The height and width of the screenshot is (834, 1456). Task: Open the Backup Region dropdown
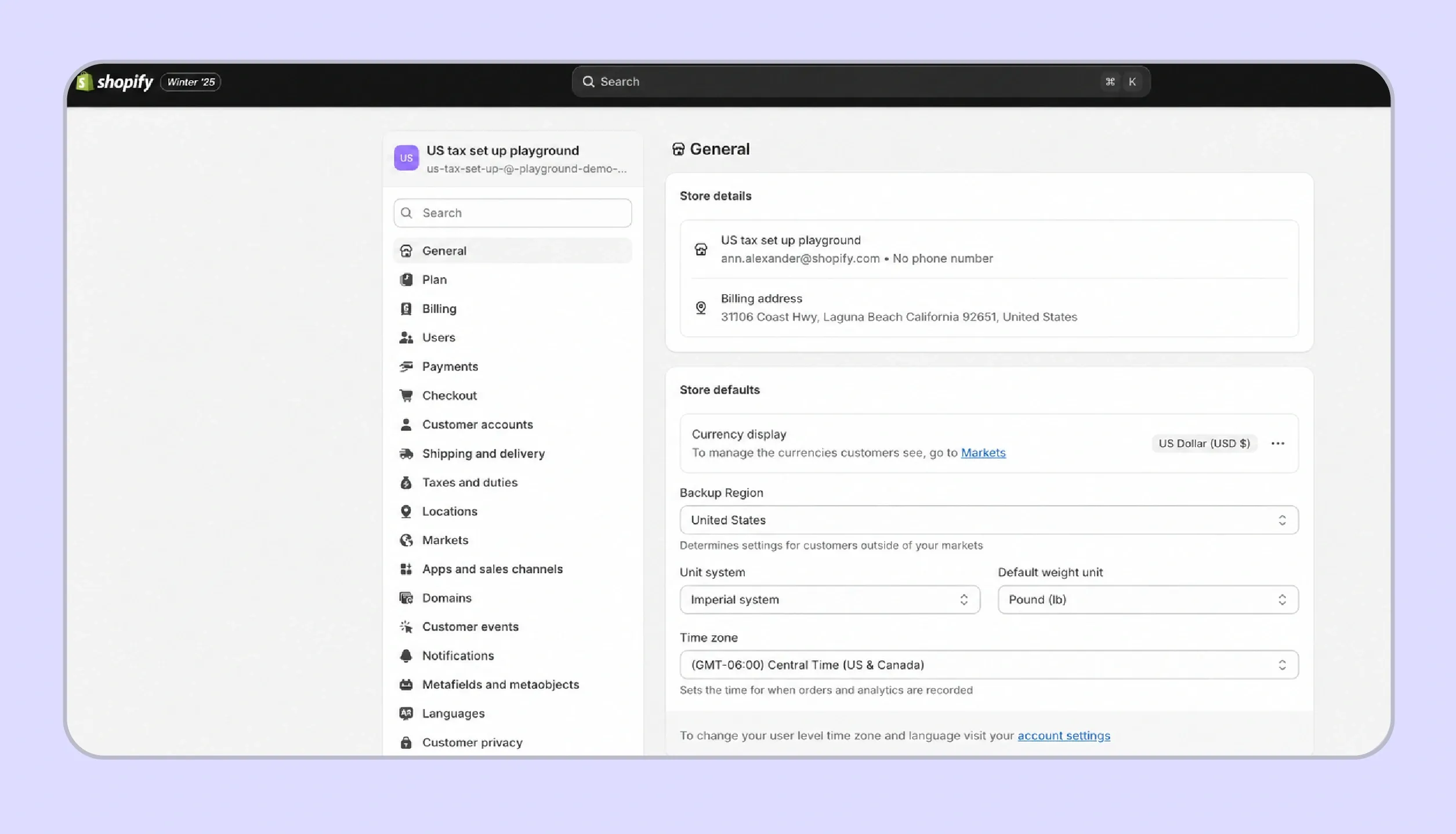[989, 520]
